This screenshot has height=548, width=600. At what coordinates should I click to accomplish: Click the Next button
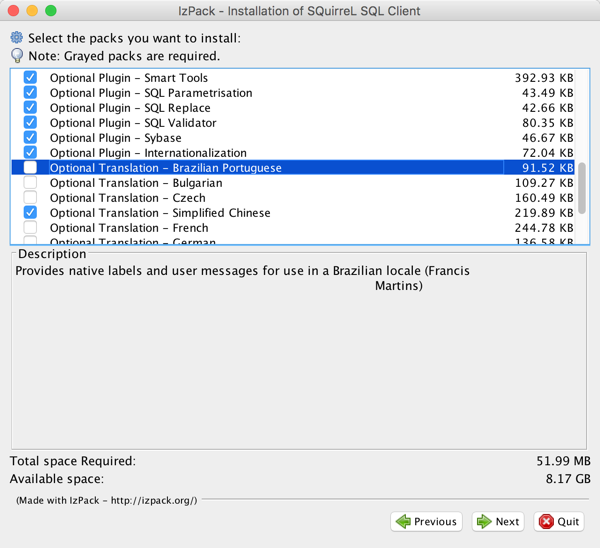(498, 522)
